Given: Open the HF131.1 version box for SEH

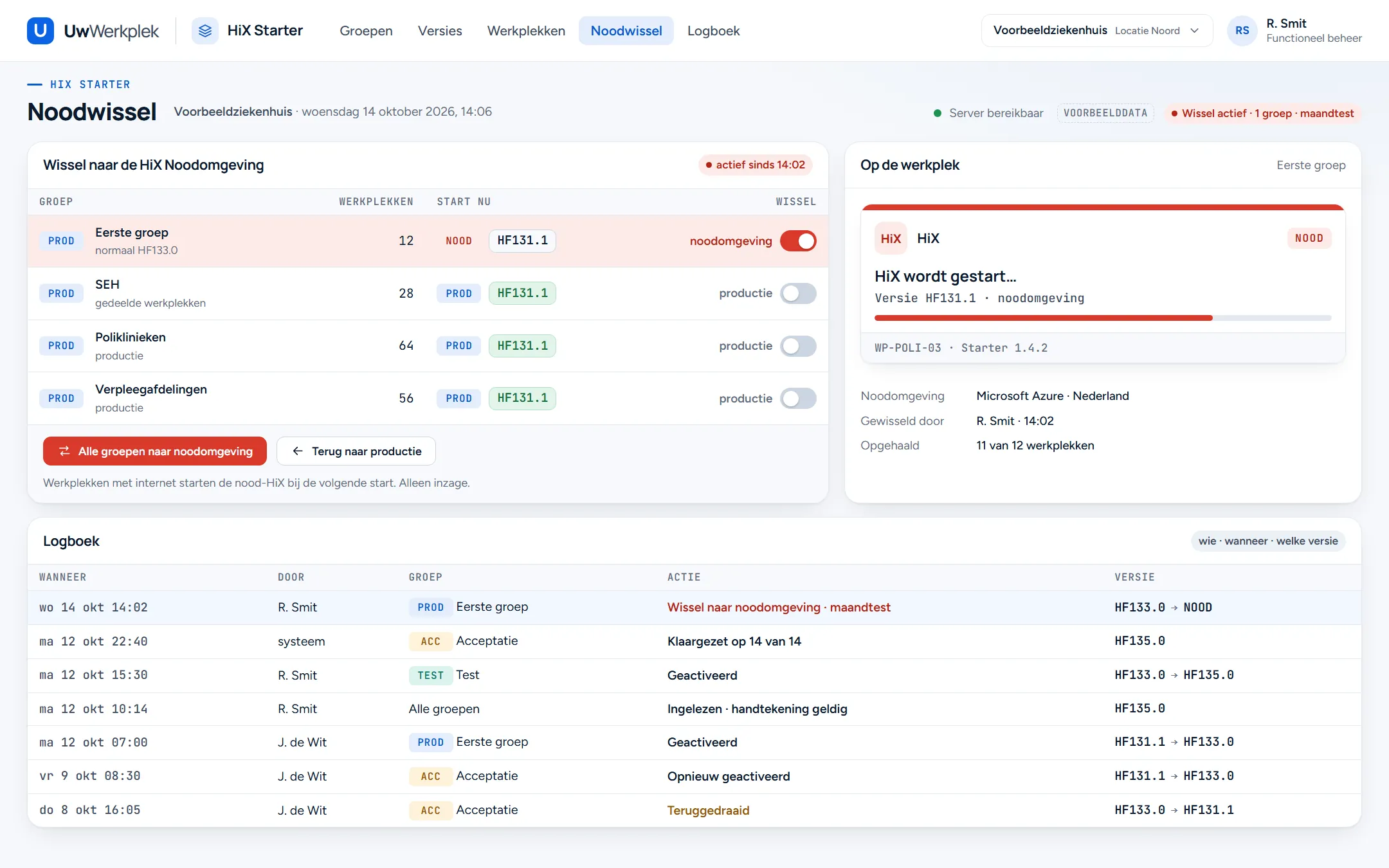Looking at the screenshot, I should 522,293.
